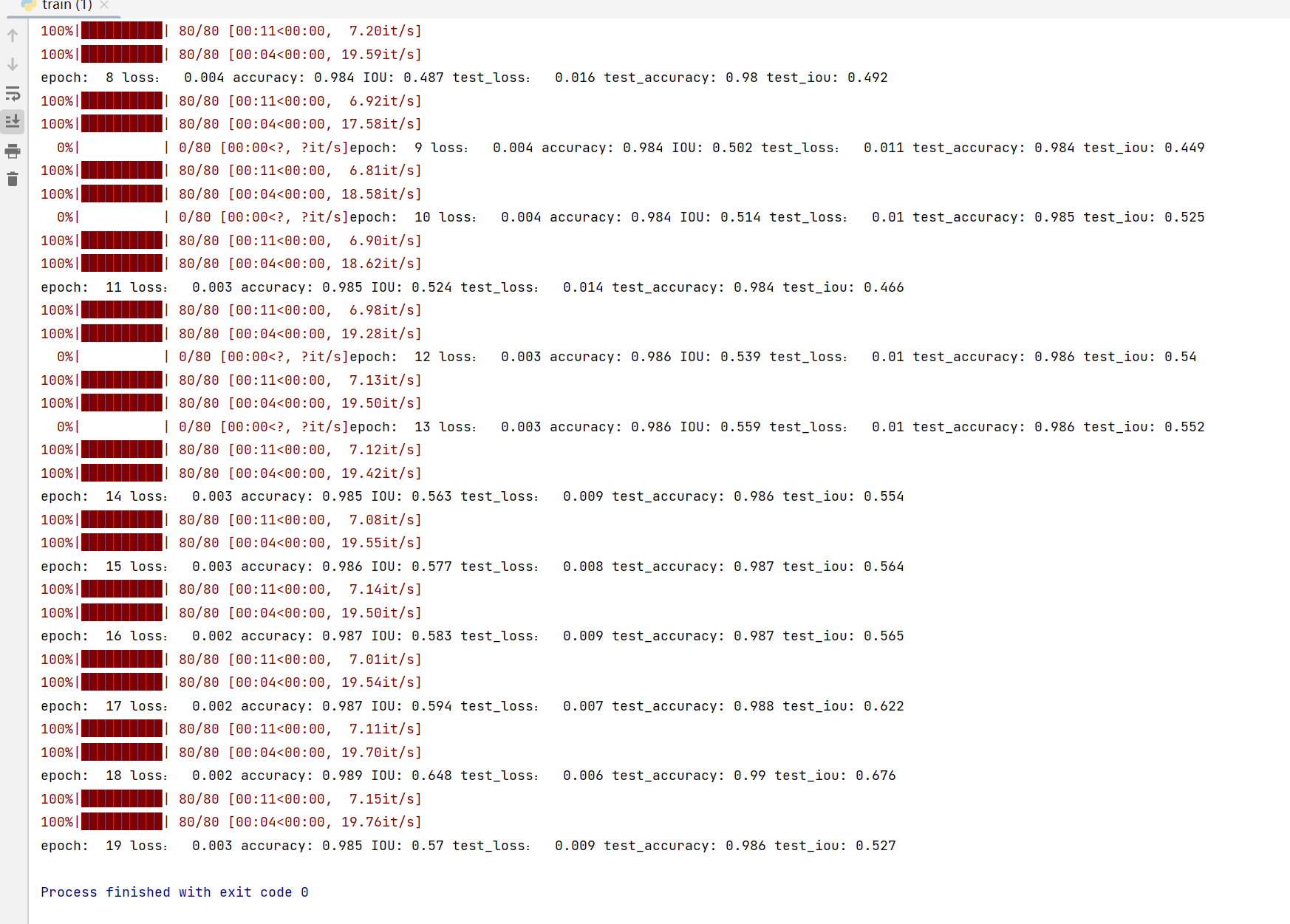1290x924 pixels.
Task: Click the 19.42it/s progress line
Action: click(231, 473)
